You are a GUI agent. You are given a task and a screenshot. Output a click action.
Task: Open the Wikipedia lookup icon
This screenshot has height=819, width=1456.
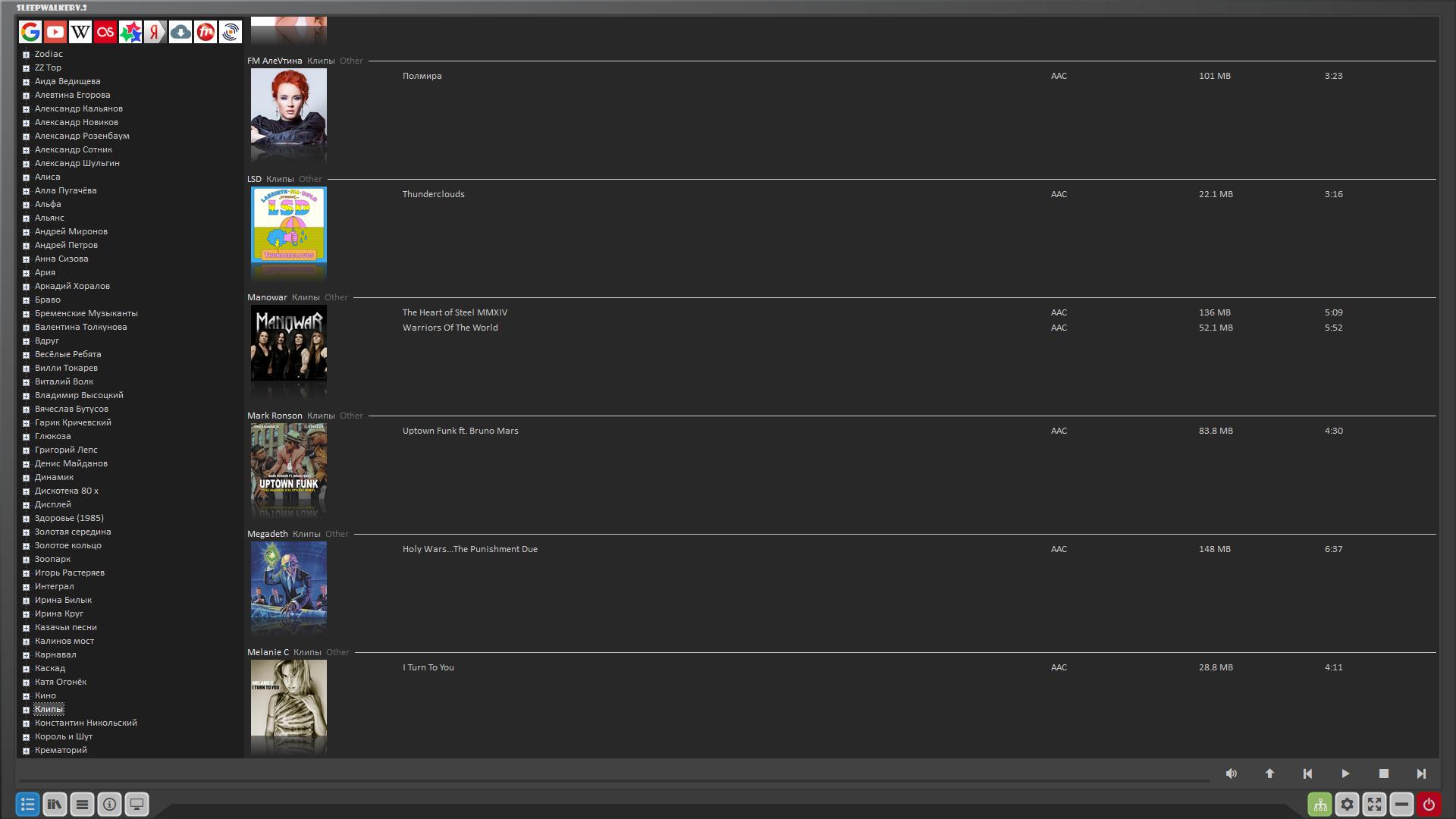(80, 32)
